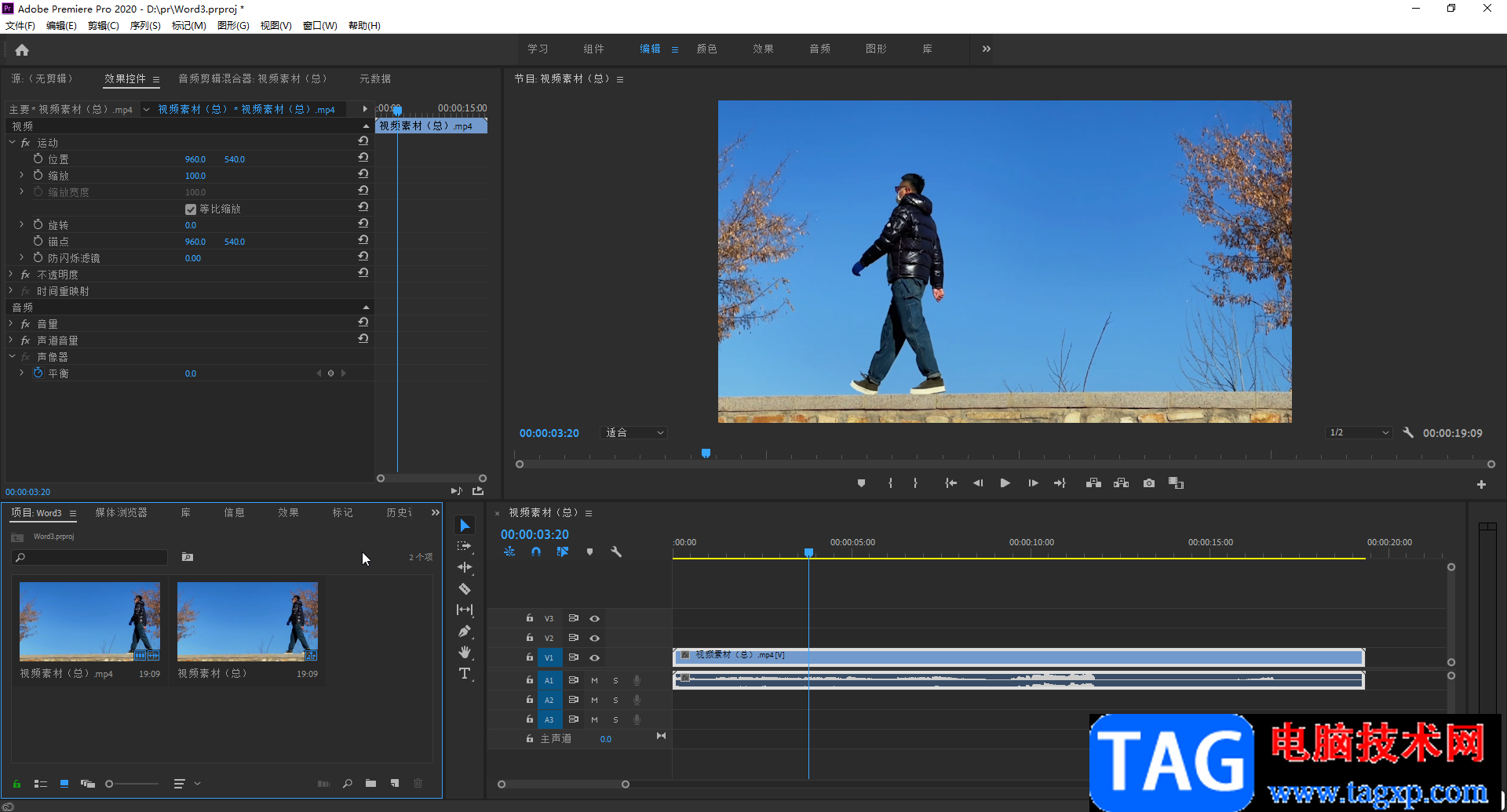Toggle 等比缩放 checkbox
The image size is (1507, 812).
(x=191, y=209)
